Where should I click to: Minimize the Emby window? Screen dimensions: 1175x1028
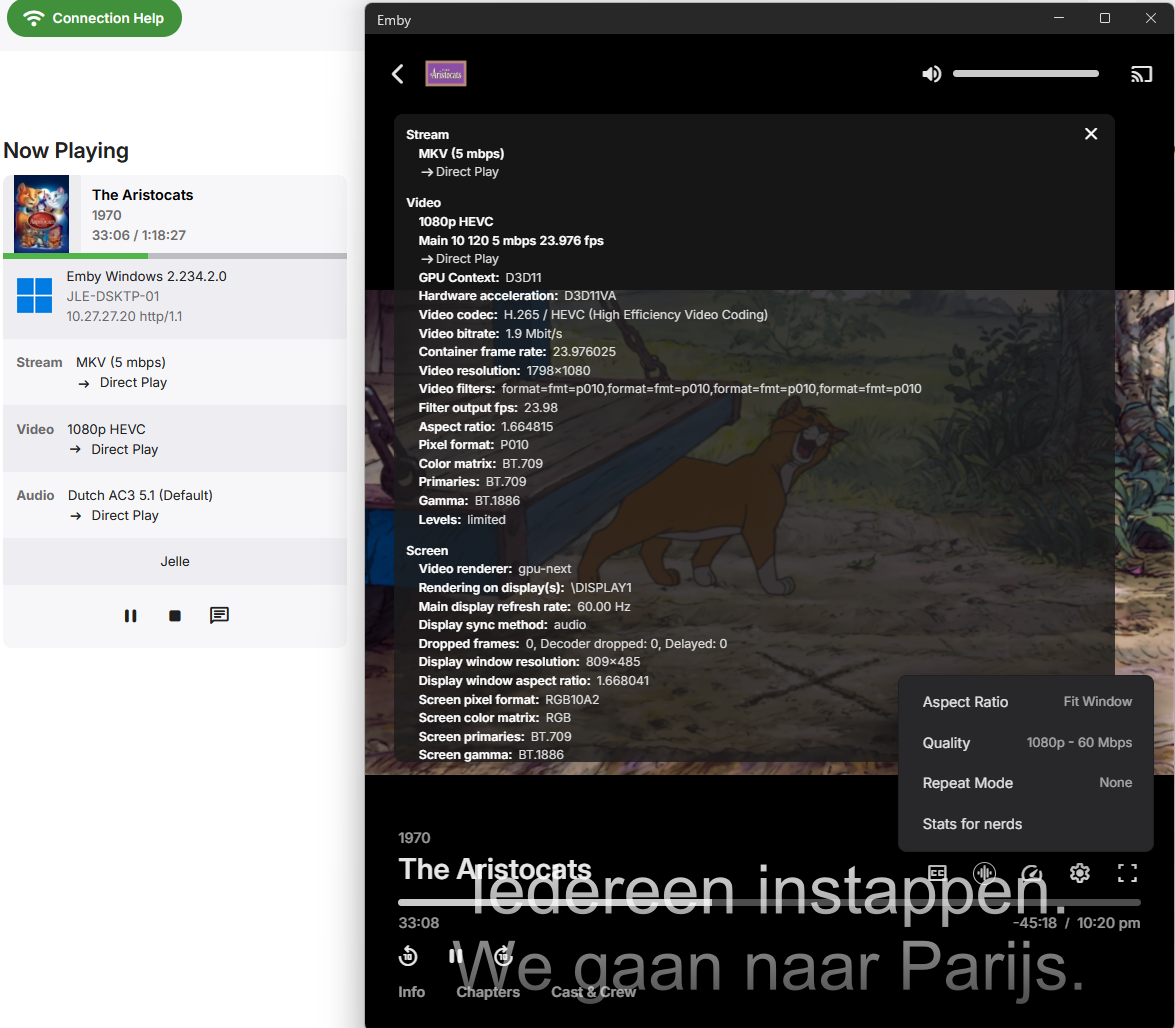1059,18
